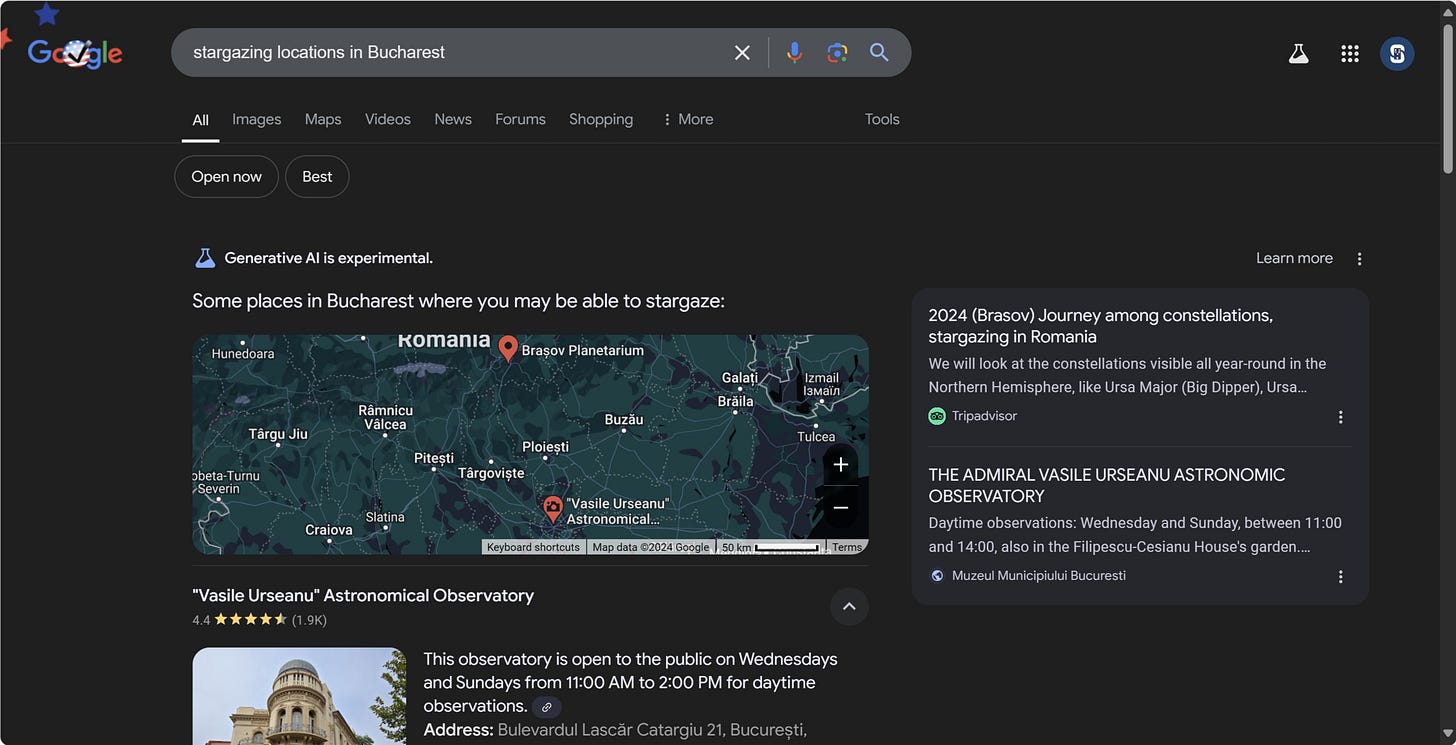Open options menu for Tripadvisor result
This screenshot has width=1456, height=745.
[x=1340, y=417]
